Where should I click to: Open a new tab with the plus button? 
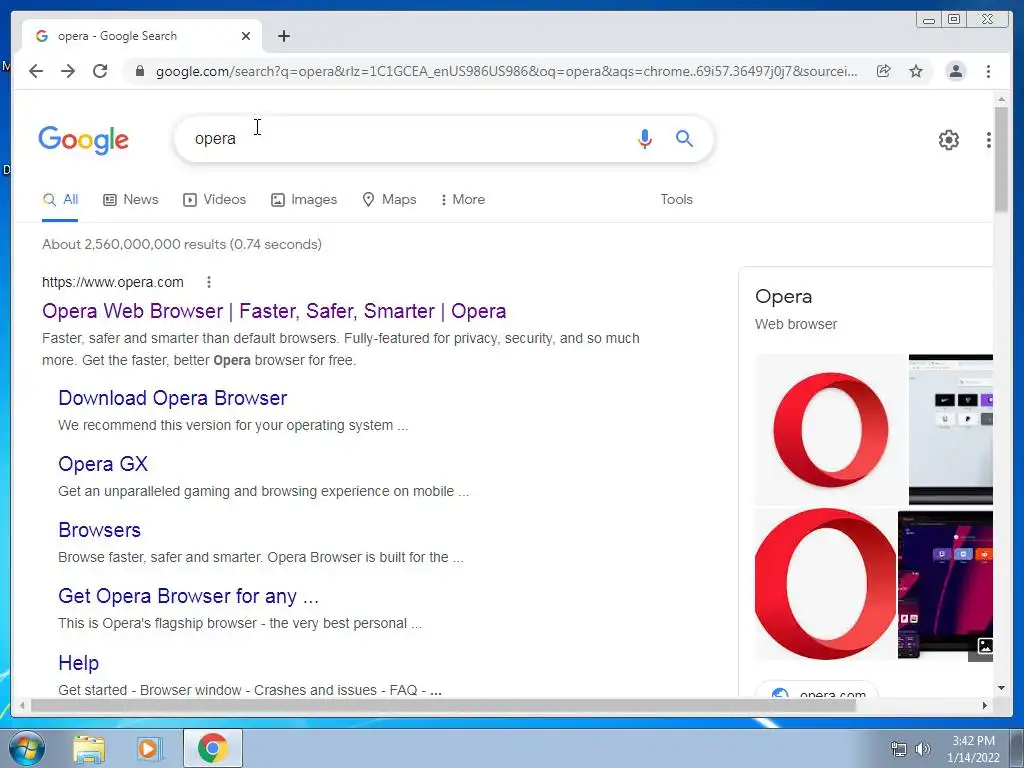coord(283,36)
